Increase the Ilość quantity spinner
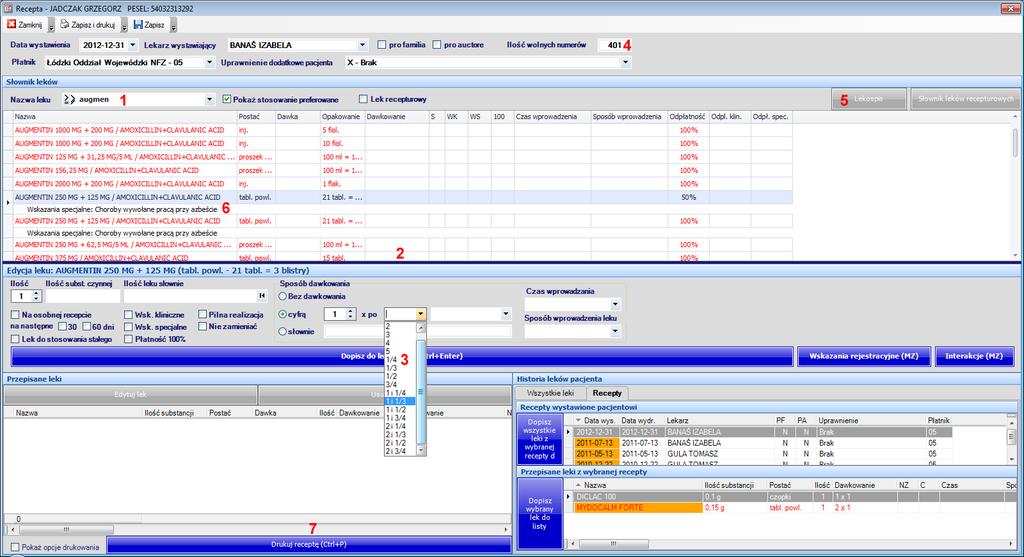This screenshot has height=557, width=1024. [37, 293]
